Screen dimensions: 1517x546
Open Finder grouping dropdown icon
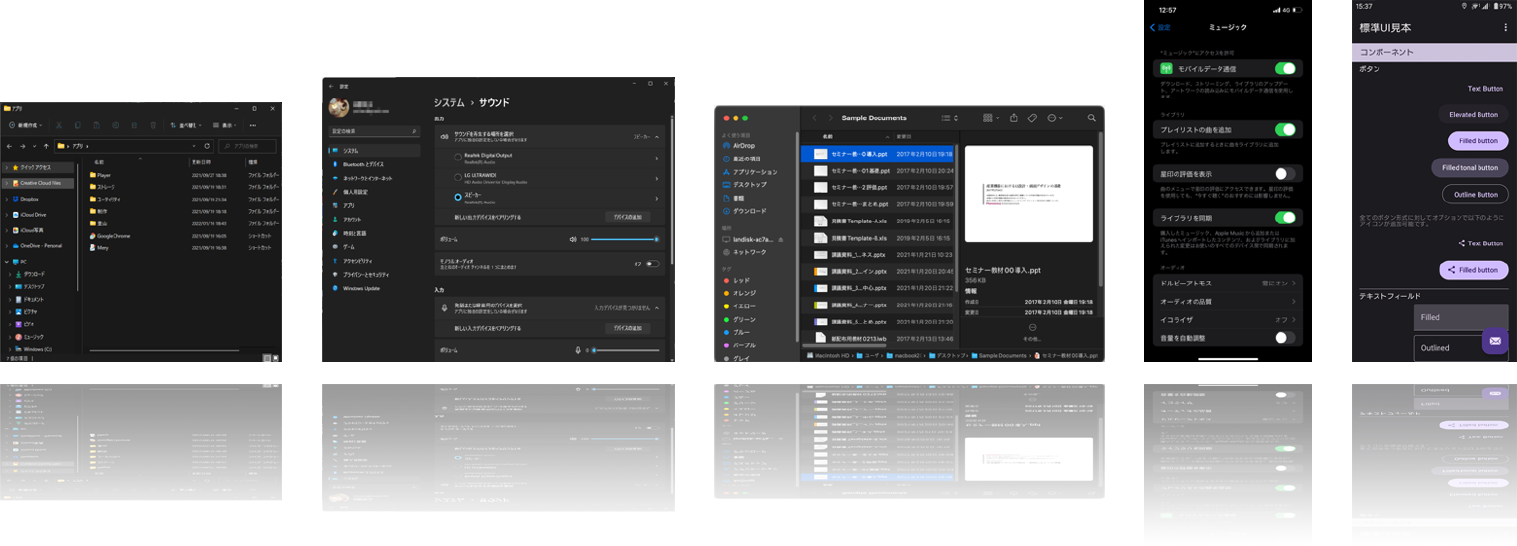tap(990, 118)
